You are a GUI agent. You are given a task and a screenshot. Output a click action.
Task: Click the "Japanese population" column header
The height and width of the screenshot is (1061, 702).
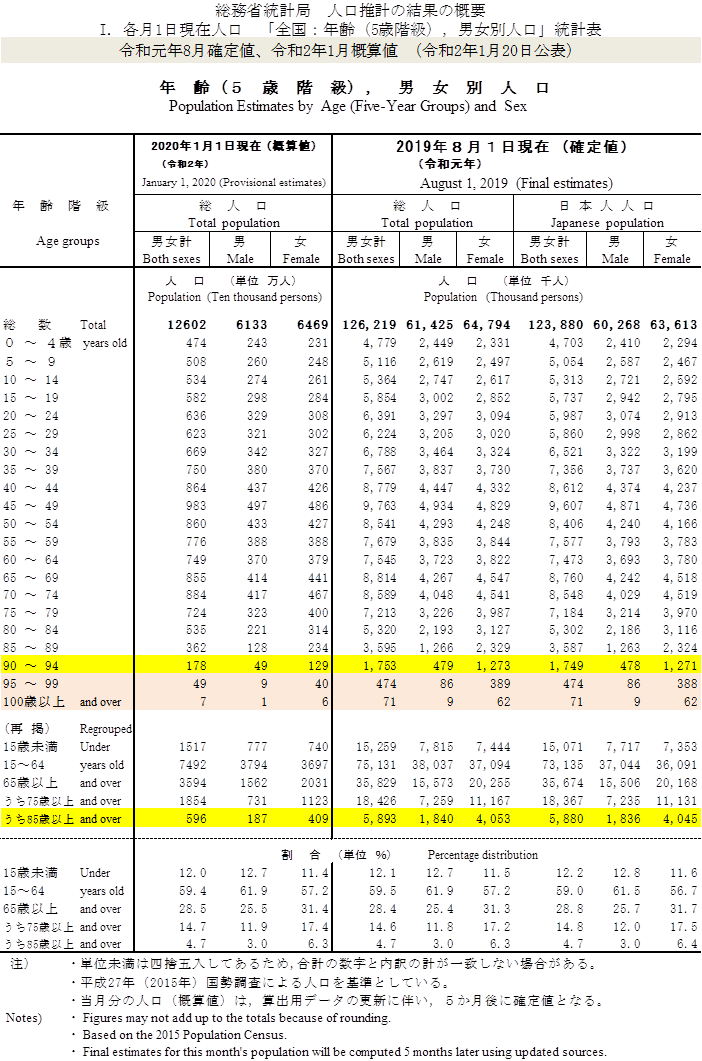coord(607,223)
